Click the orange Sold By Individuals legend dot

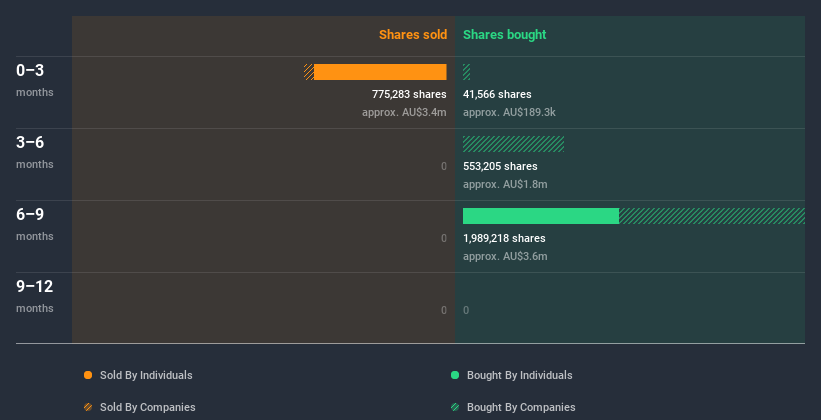[88, 375]
